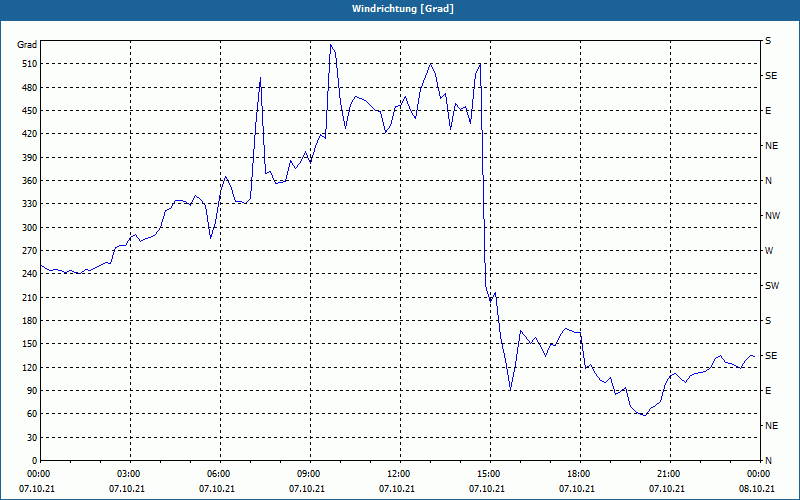Select the 09:00 time label
Viewport: 800px width, 500px height.
point(309,474)
